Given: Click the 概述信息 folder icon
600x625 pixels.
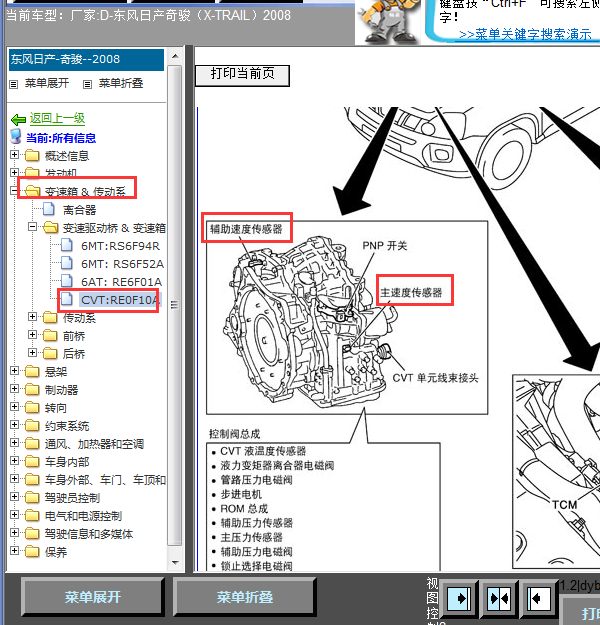Looking at the screenshot, I should point(32,155).
